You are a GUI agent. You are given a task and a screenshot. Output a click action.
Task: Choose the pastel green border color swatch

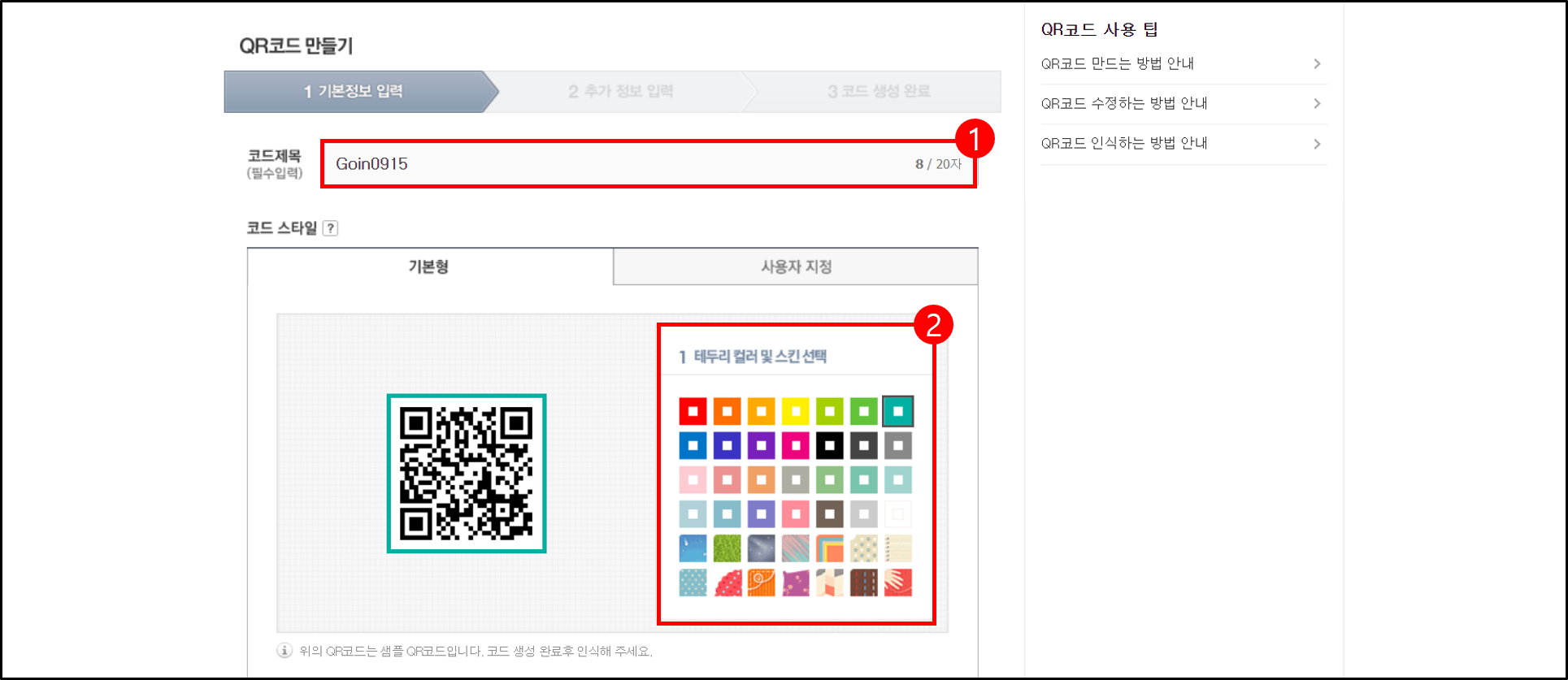click(830, 479)
